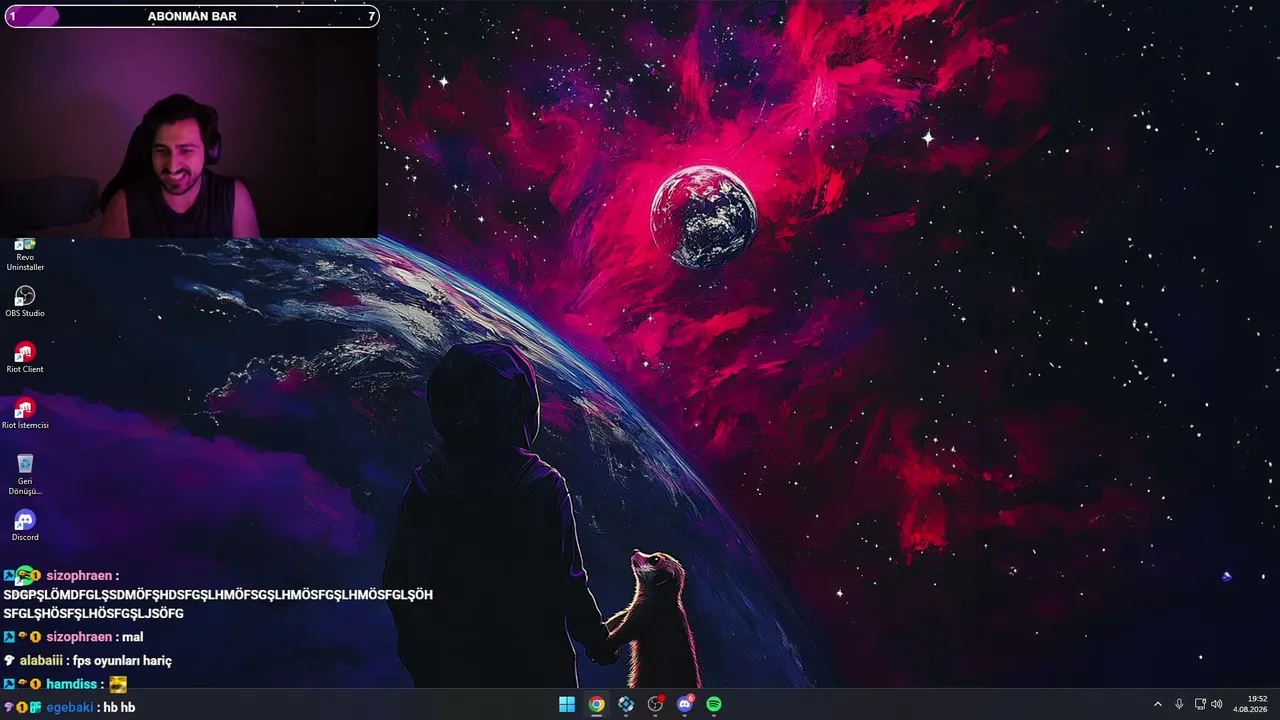
Task: Click the chat message "hb hb"
Action: click(119, 707)
